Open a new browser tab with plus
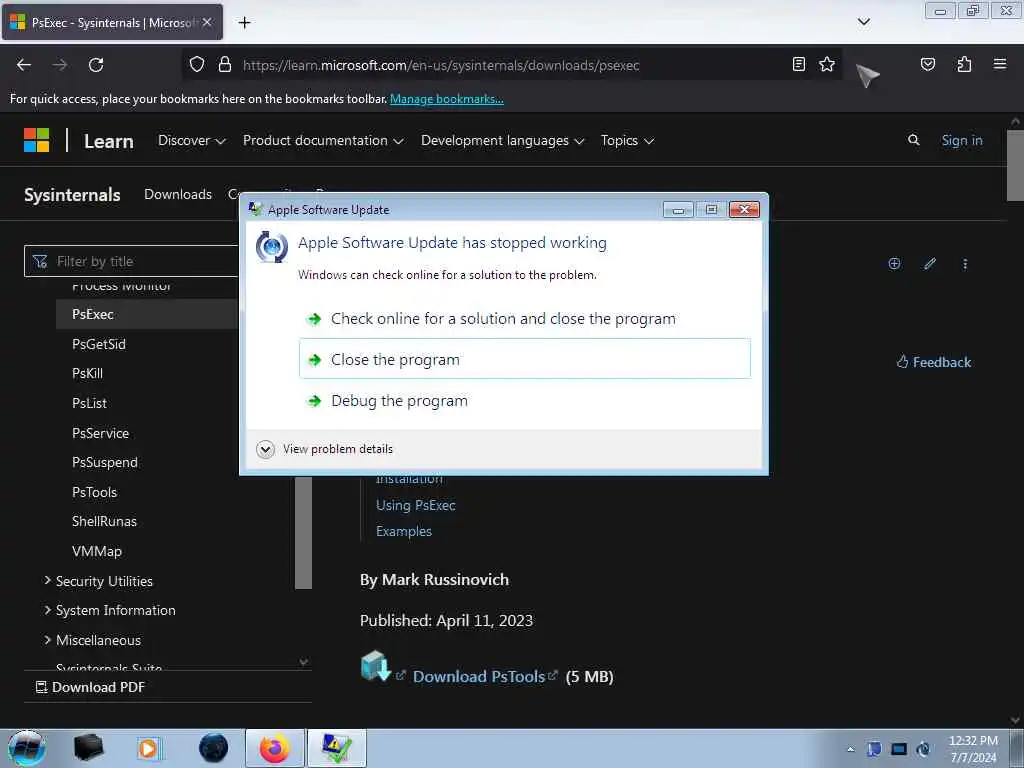1024x768 pixels. [x=244, y=23]
